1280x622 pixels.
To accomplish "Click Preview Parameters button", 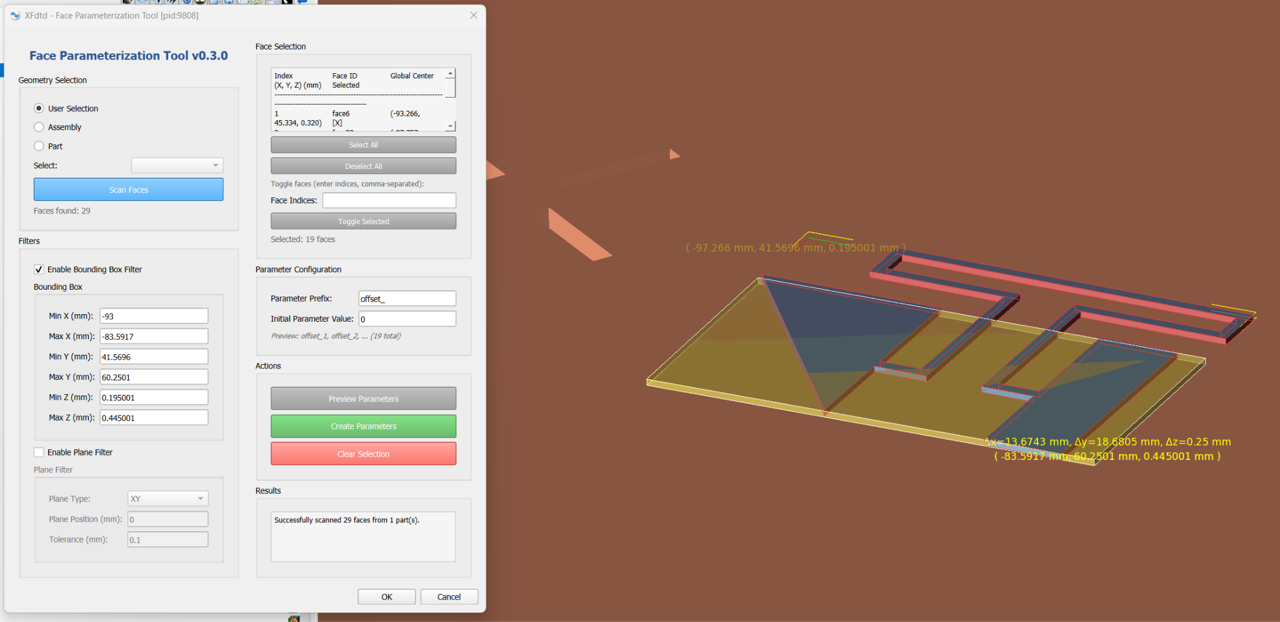I will 363,399.
